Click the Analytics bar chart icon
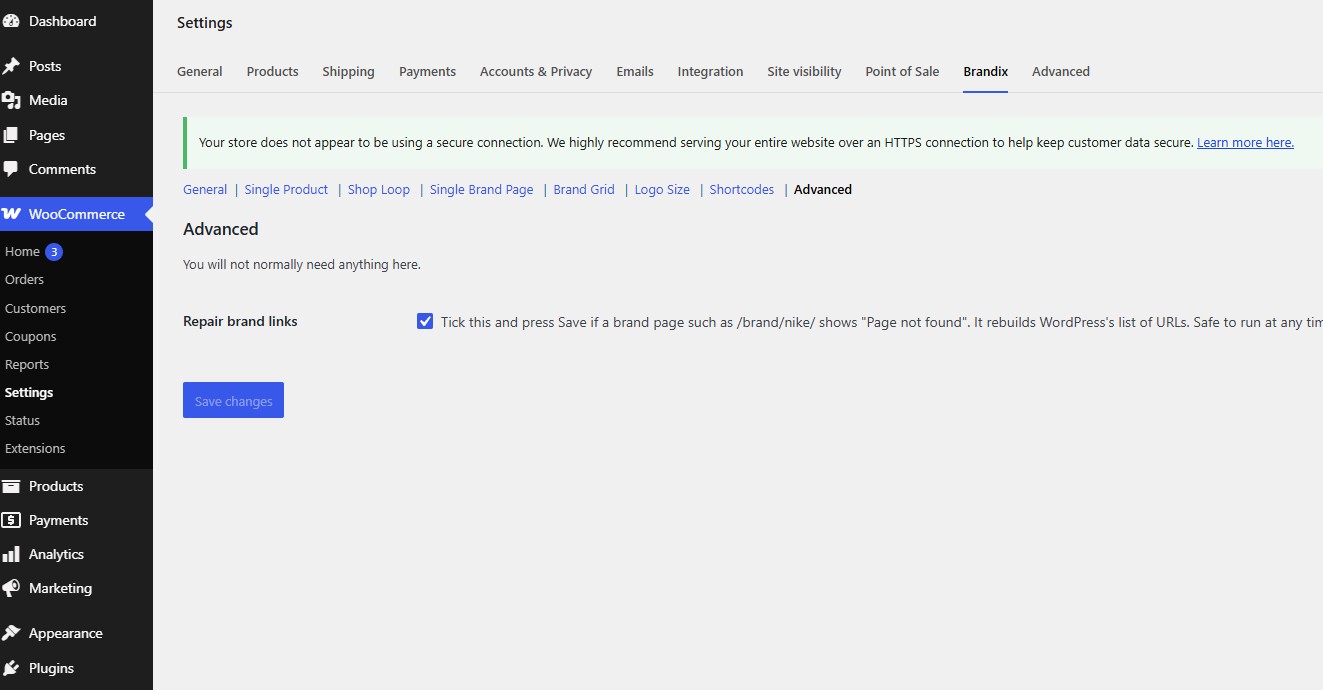 pyautogui.click(x=11, y=554)
